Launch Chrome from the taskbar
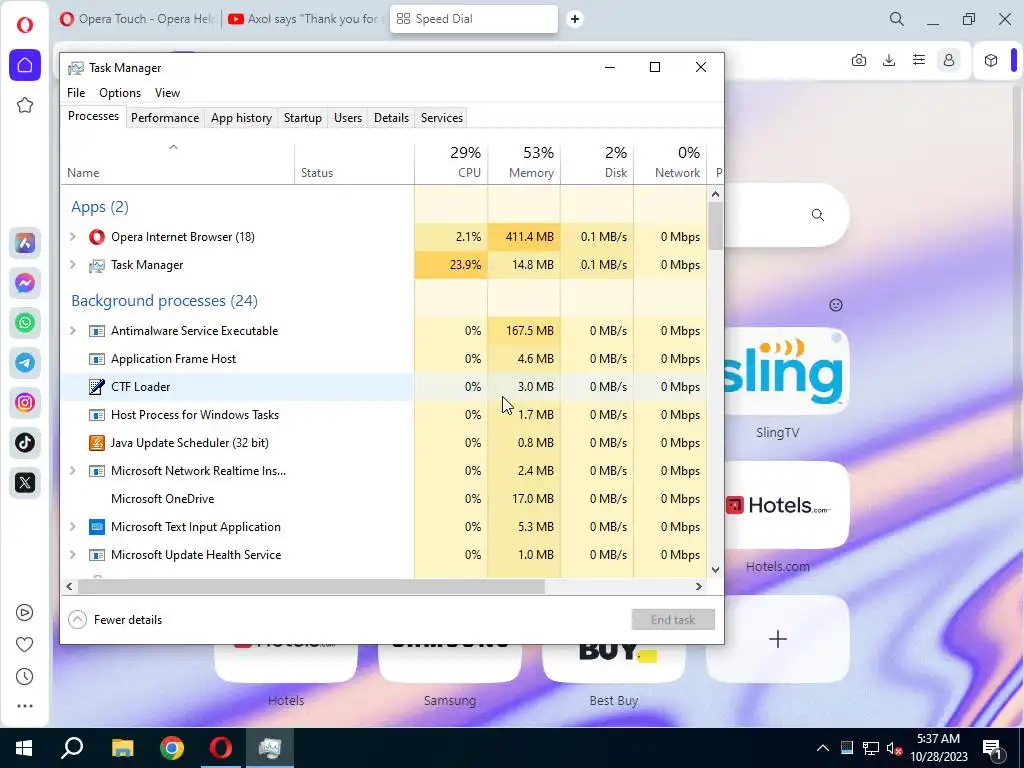The width and height of the screenshot is (1024, 768). [172, 748]
